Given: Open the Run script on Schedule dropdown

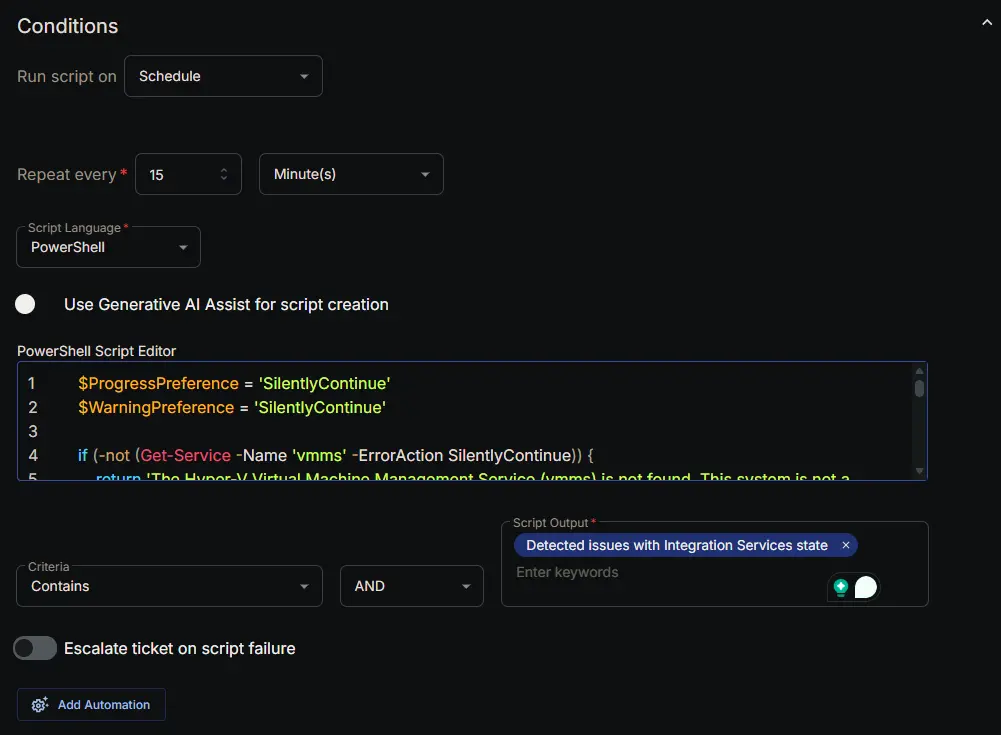Looking at the screenshot, I should coord(223,76).
